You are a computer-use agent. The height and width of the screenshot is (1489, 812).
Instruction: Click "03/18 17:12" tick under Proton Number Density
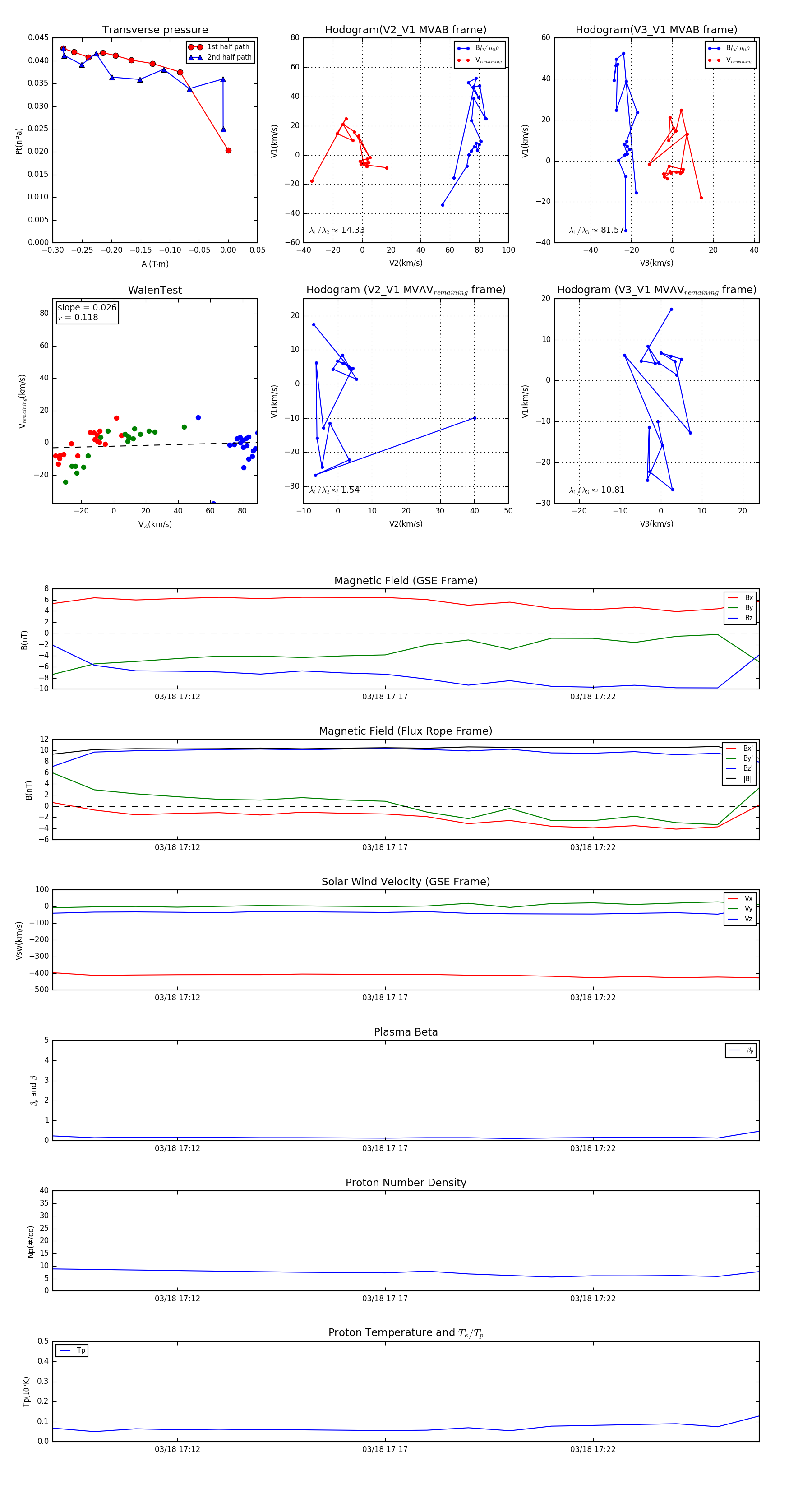pyautogui.click(x=177, y=1299)
